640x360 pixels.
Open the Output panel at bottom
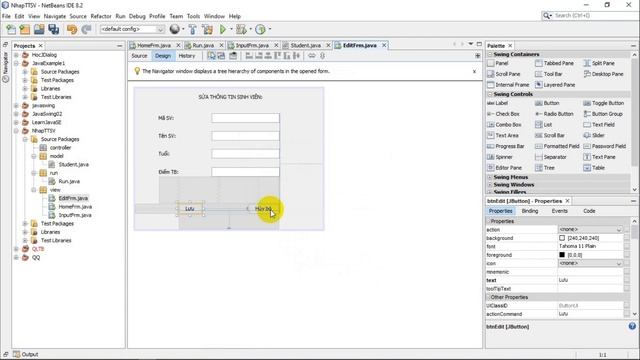click(26, 354)
